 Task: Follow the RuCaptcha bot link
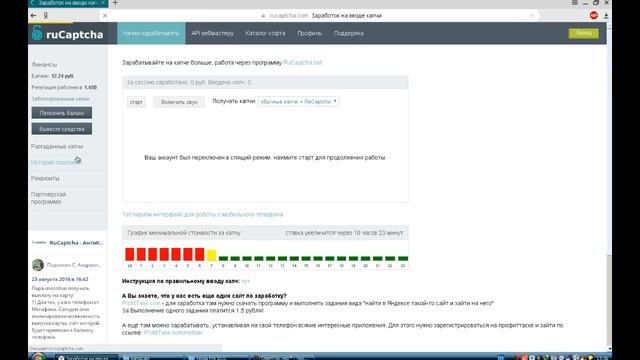(x=302, y=62)
